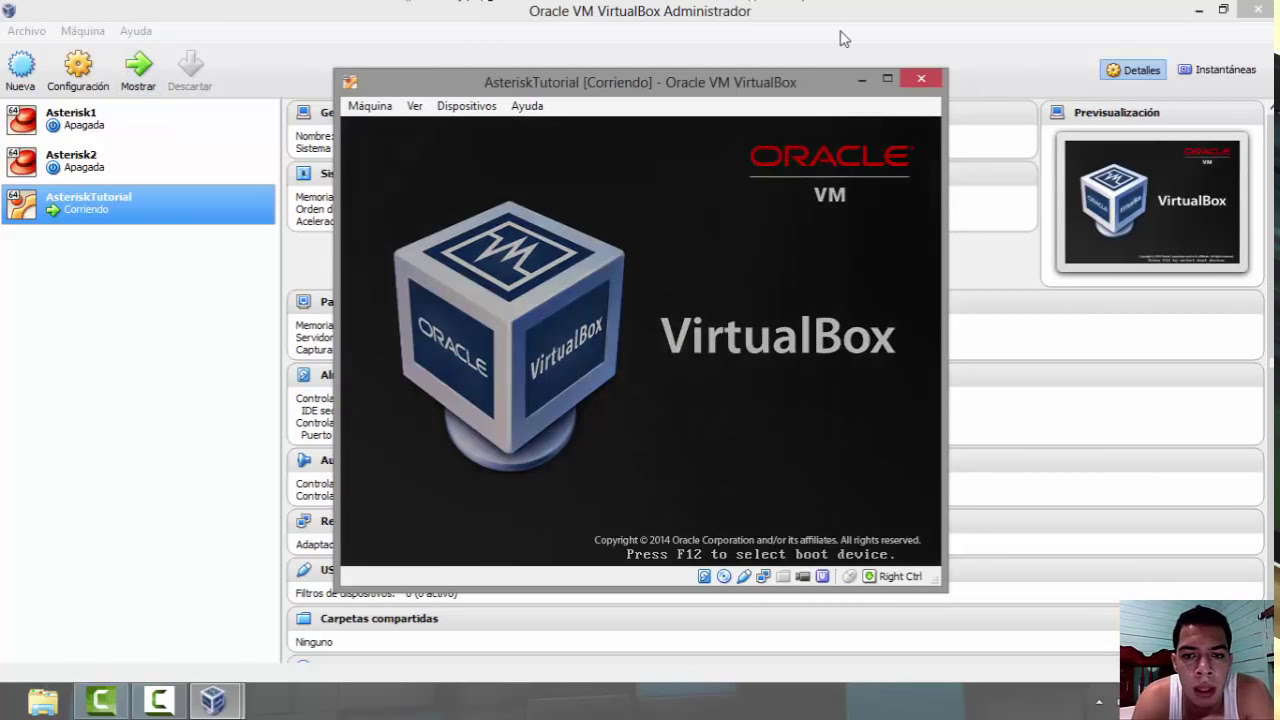
Task: Click the general section icon
Action: point(304,113)
